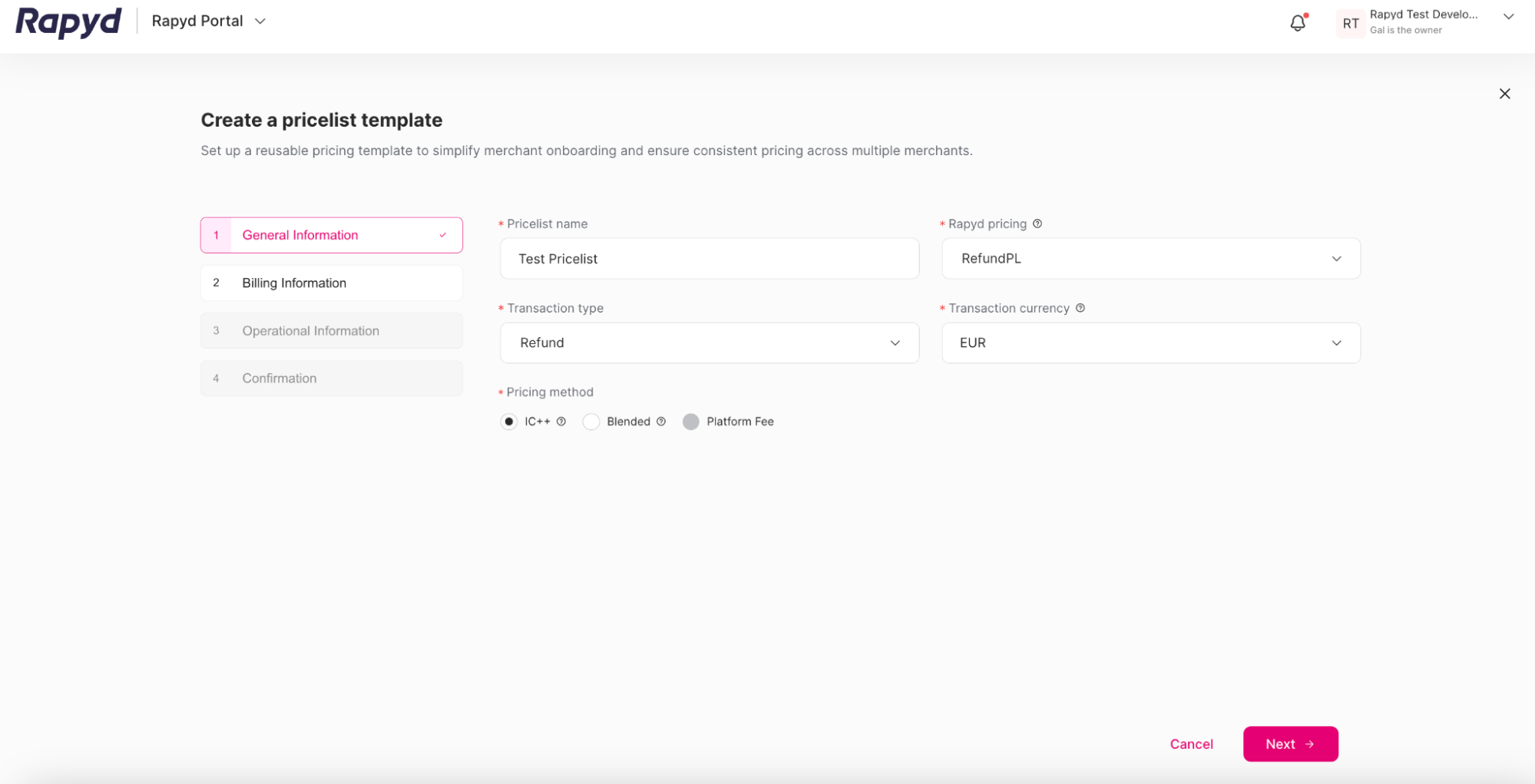Click the notification red dot indicator
Viewport: 1535px width, 784px height.
(1305, 15)
